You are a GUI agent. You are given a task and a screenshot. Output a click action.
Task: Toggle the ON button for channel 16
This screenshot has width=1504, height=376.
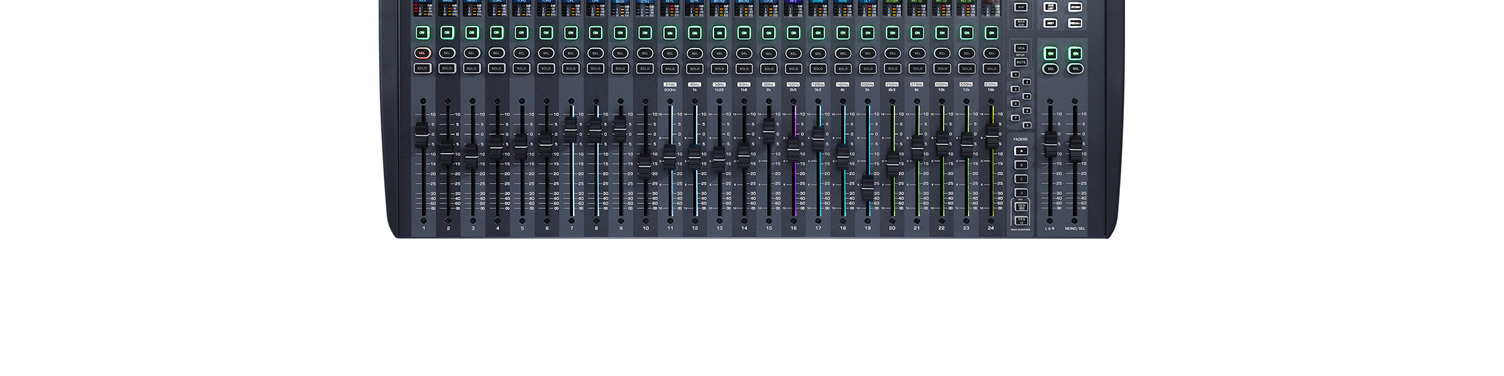(x=793, y=33)
